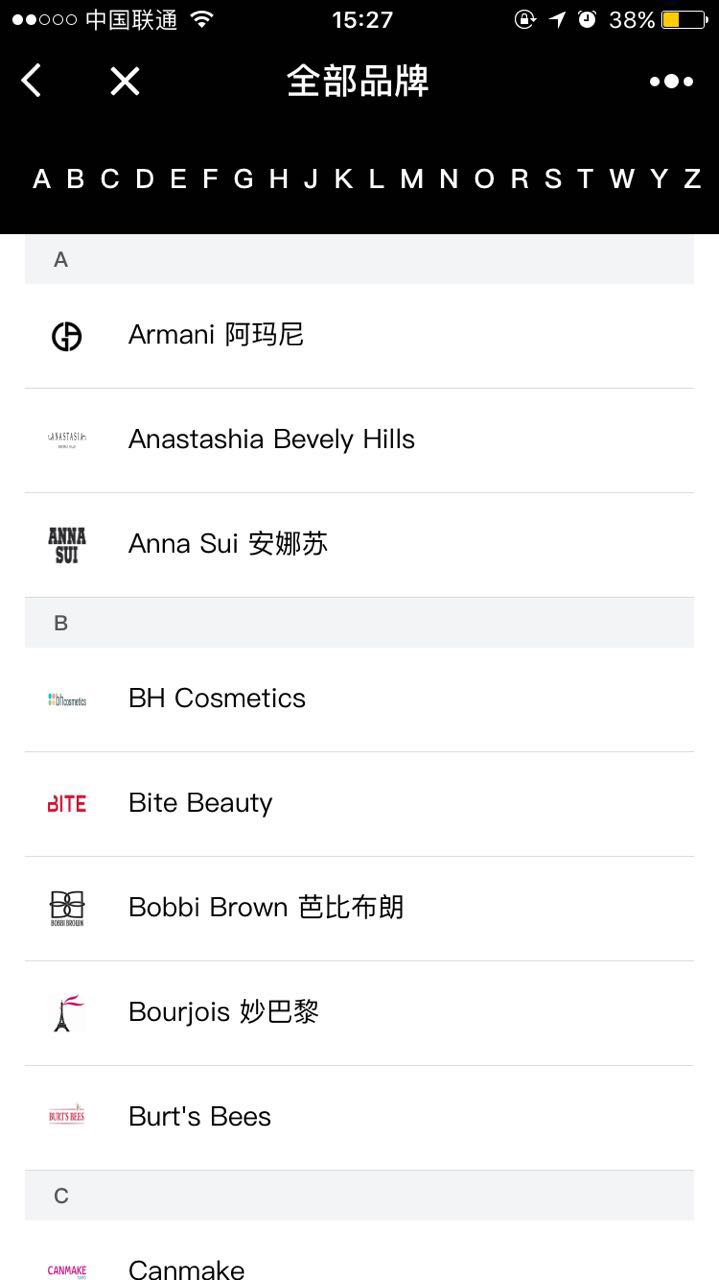Tap the back arrow icon

click(32, 81)
